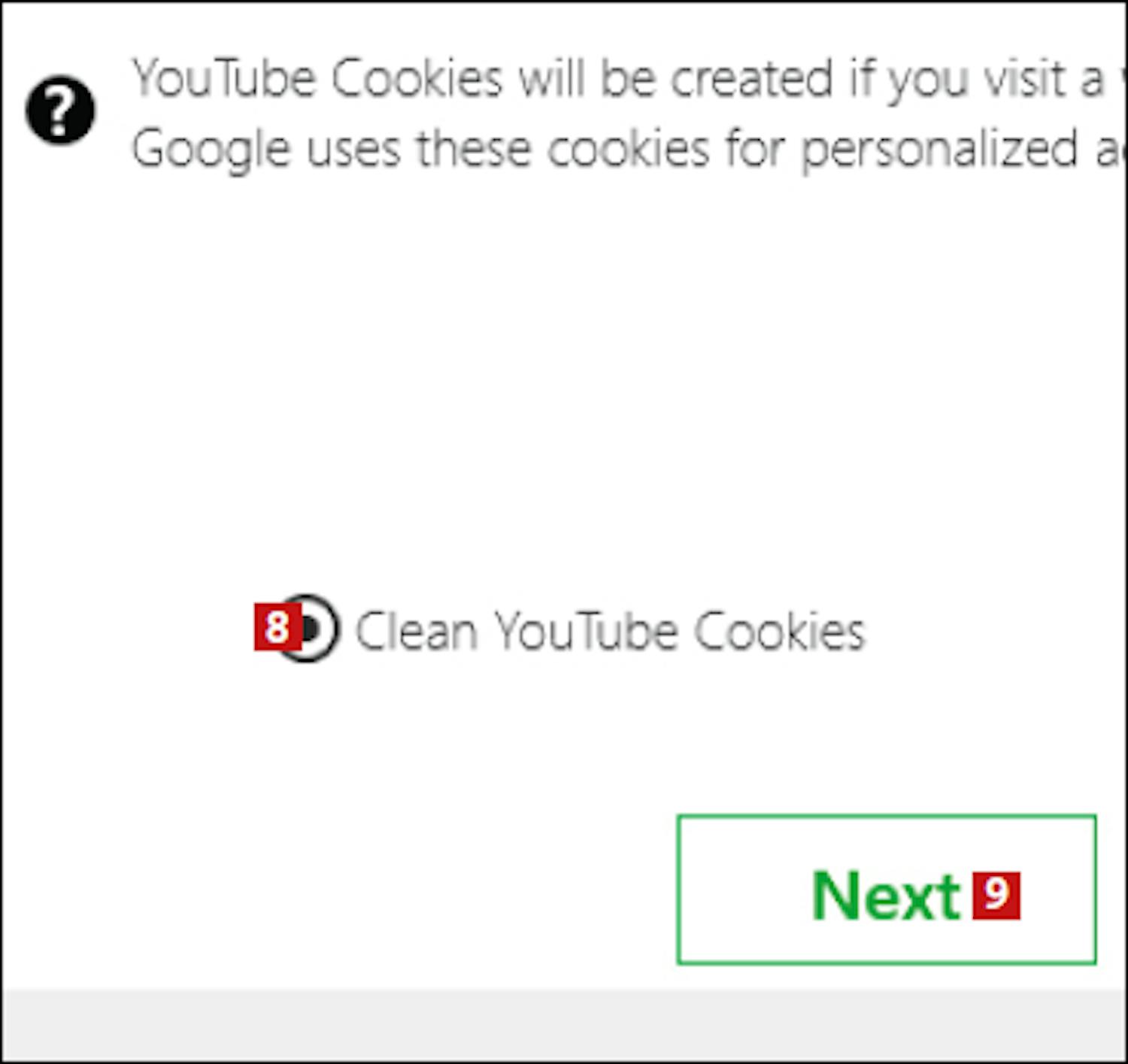Click the first word "YouTube" in the description
This screenshot has width=1128, height=1064.
click(224, 78)
